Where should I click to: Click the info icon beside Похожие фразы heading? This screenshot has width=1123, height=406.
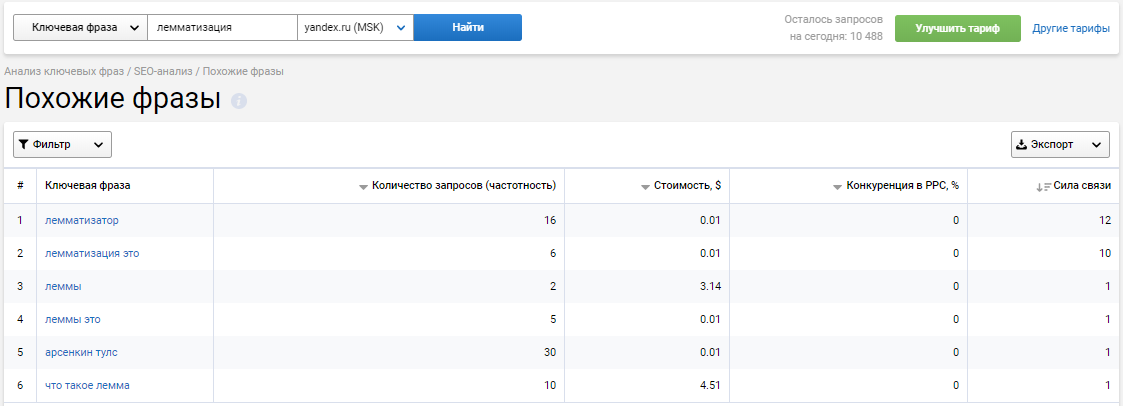[239, 102]
